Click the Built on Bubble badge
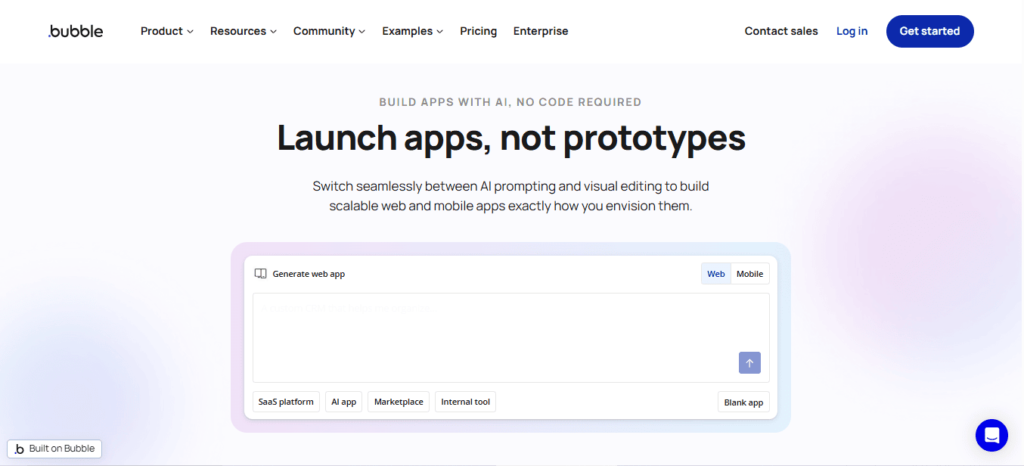This screenshot has height=466, width=1024. [55, 449]
